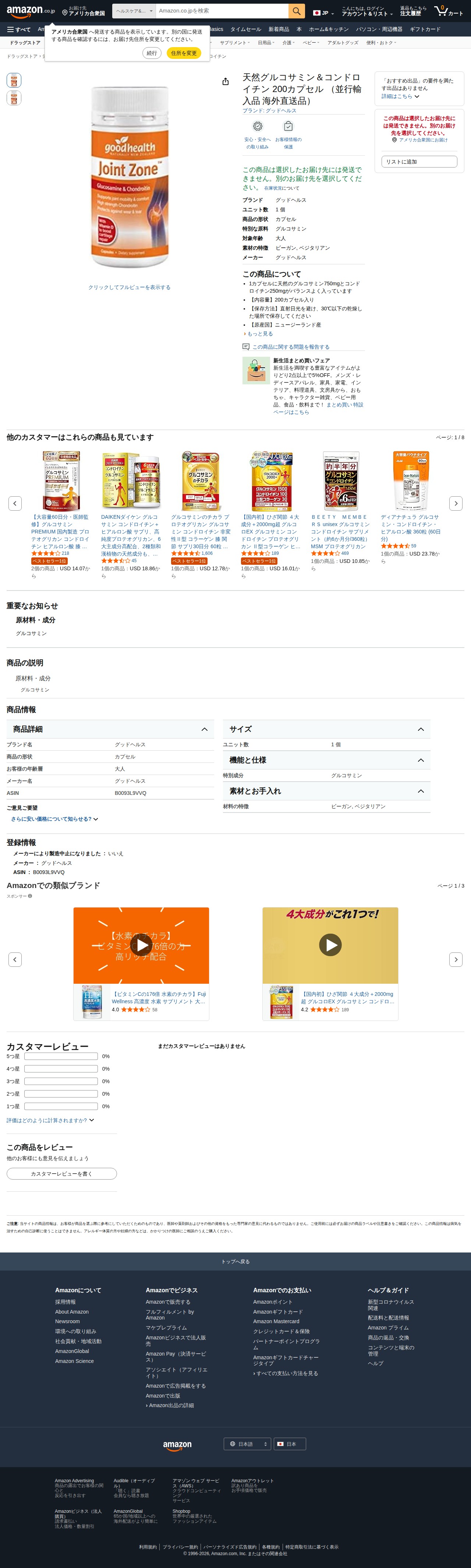The height and width of the screenshot is (1568, 471).
Task: Click the 5つ星 rating bar
Action: 61,1056
